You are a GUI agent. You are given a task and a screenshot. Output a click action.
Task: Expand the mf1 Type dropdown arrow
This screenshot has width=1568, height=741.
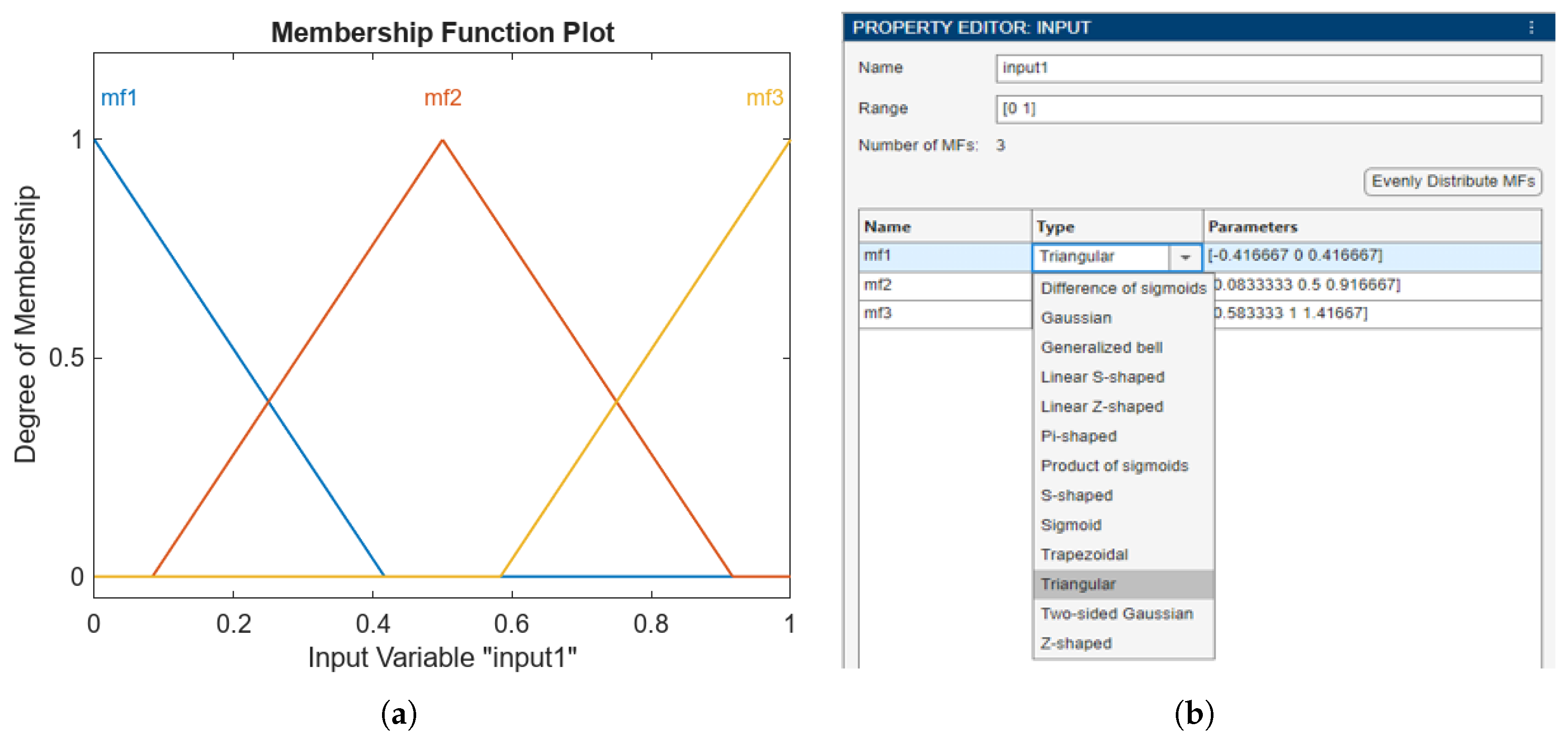point(1185,257)
